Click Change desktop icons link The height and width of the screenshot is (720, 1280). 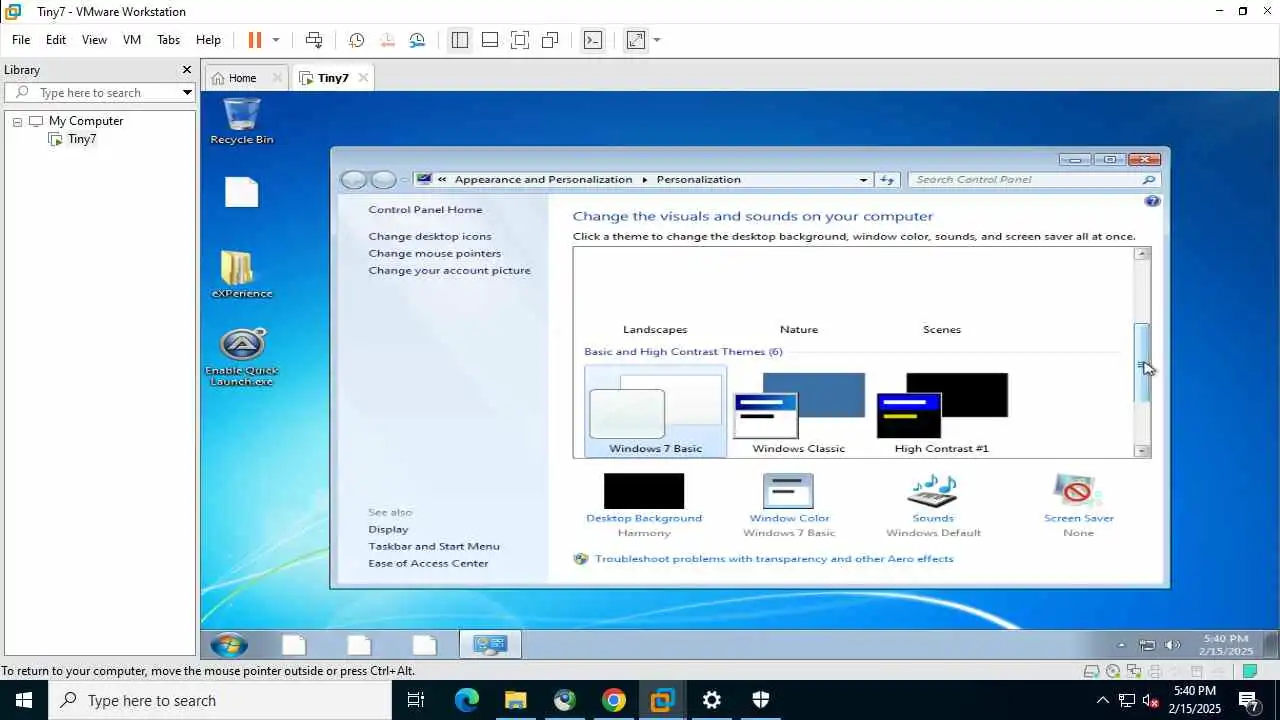(430, 237)
